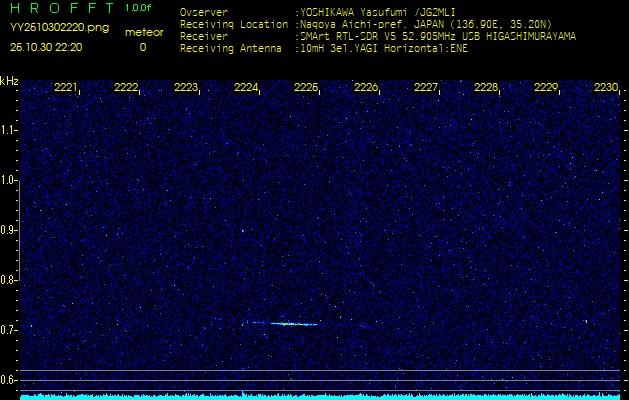Click the 1.0.0f version label
This screenshot has width=629, height=400.
point(139,8)
